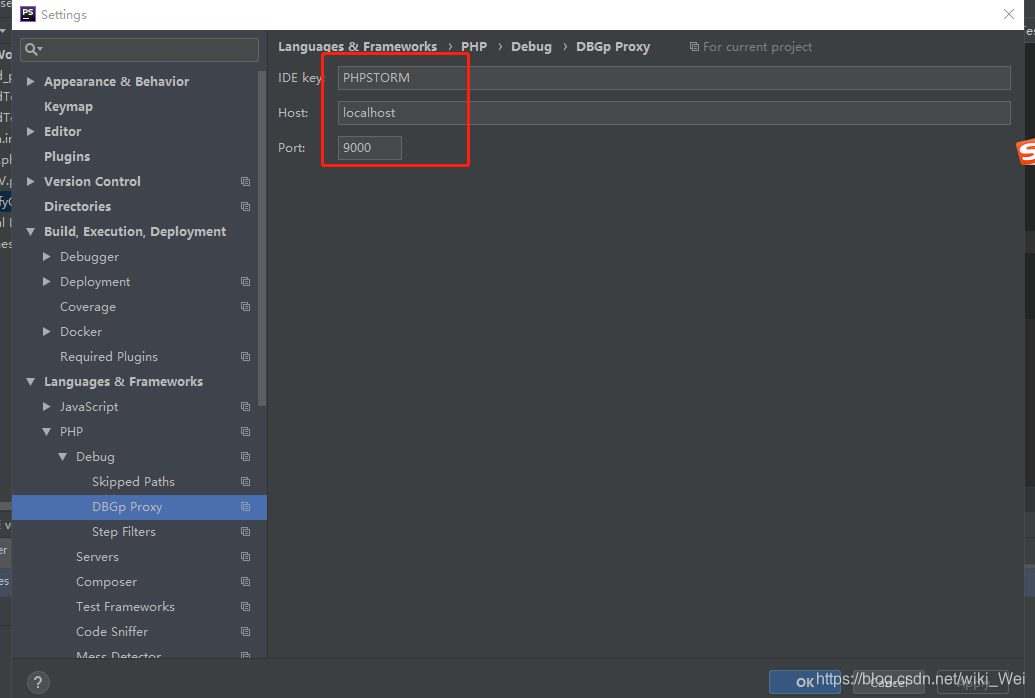
Task: Click project-level icon beside Debug row
Action: pyautogui.click(x=246, y=457)
